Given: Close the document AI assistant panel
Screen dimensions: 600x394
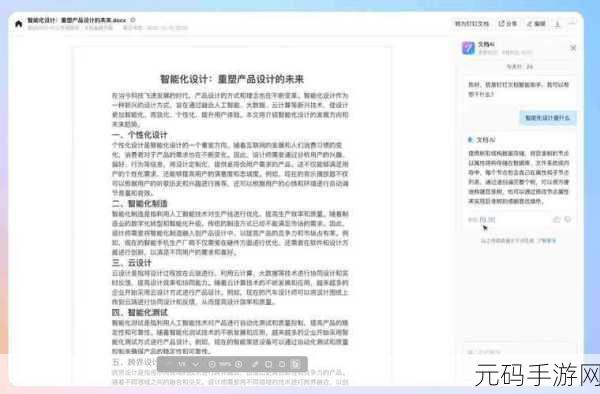Looking at the screenshot, I should point(573,48).
